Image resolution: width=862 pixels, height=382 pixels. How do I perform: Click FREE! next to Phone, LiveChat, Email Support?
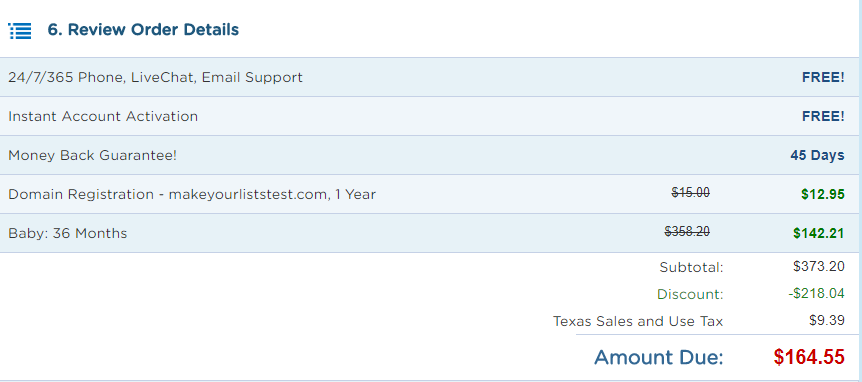pyautogui.click(x=823, y=77)
